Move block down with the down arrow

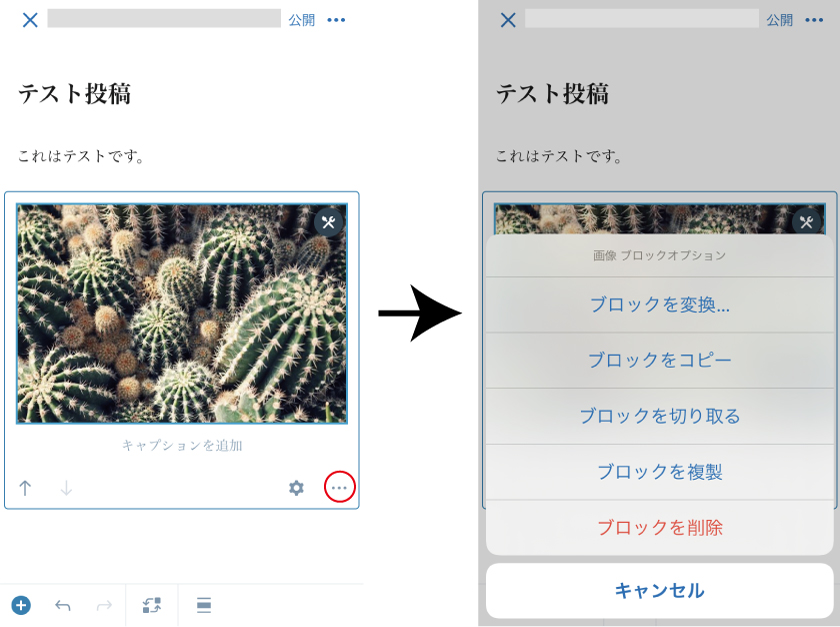(x=66, y=488)
